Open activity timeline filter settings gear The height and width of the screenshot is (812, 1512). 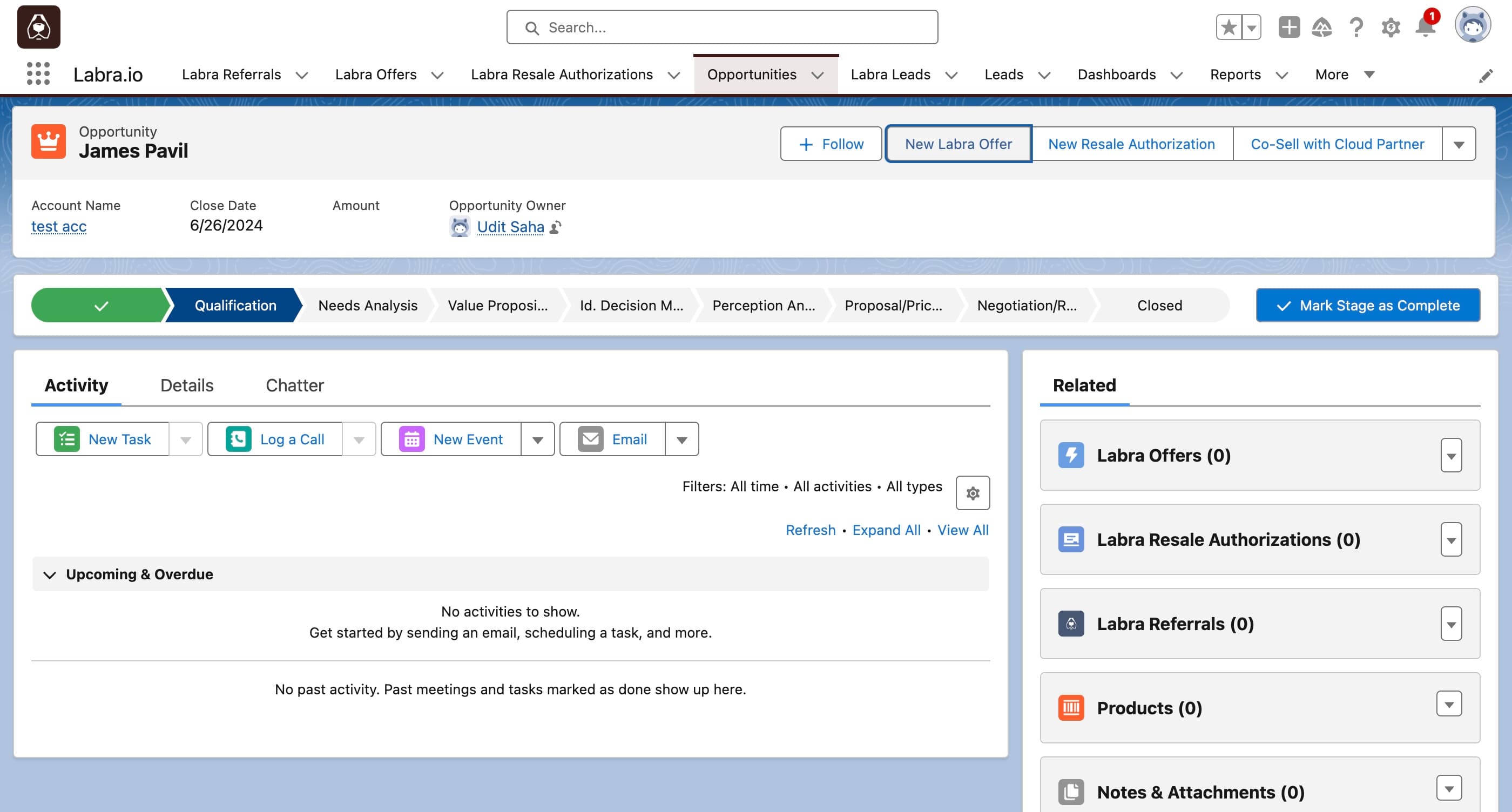(x=973, y=493)
